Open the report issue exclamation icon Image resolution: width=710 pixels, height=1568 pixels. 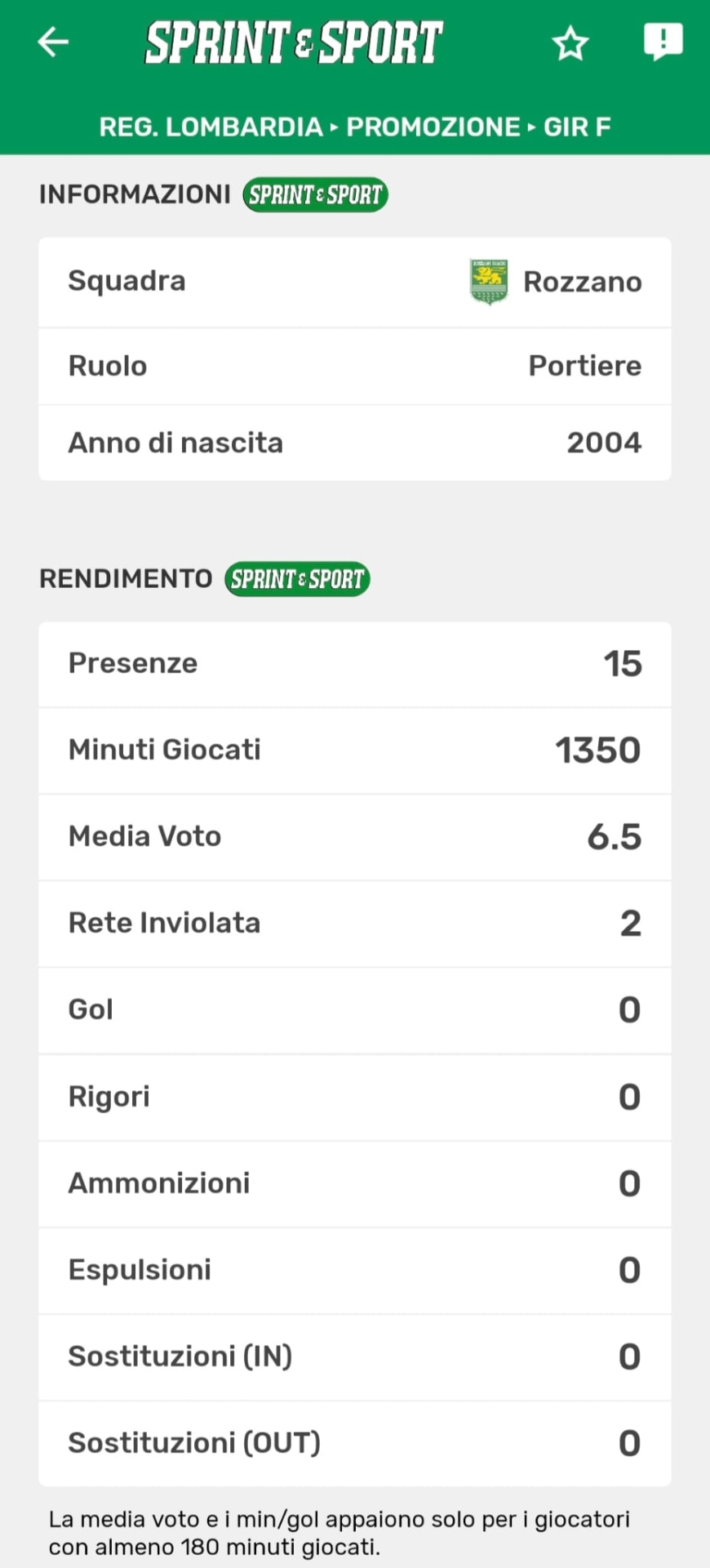(x=663, y=41)
